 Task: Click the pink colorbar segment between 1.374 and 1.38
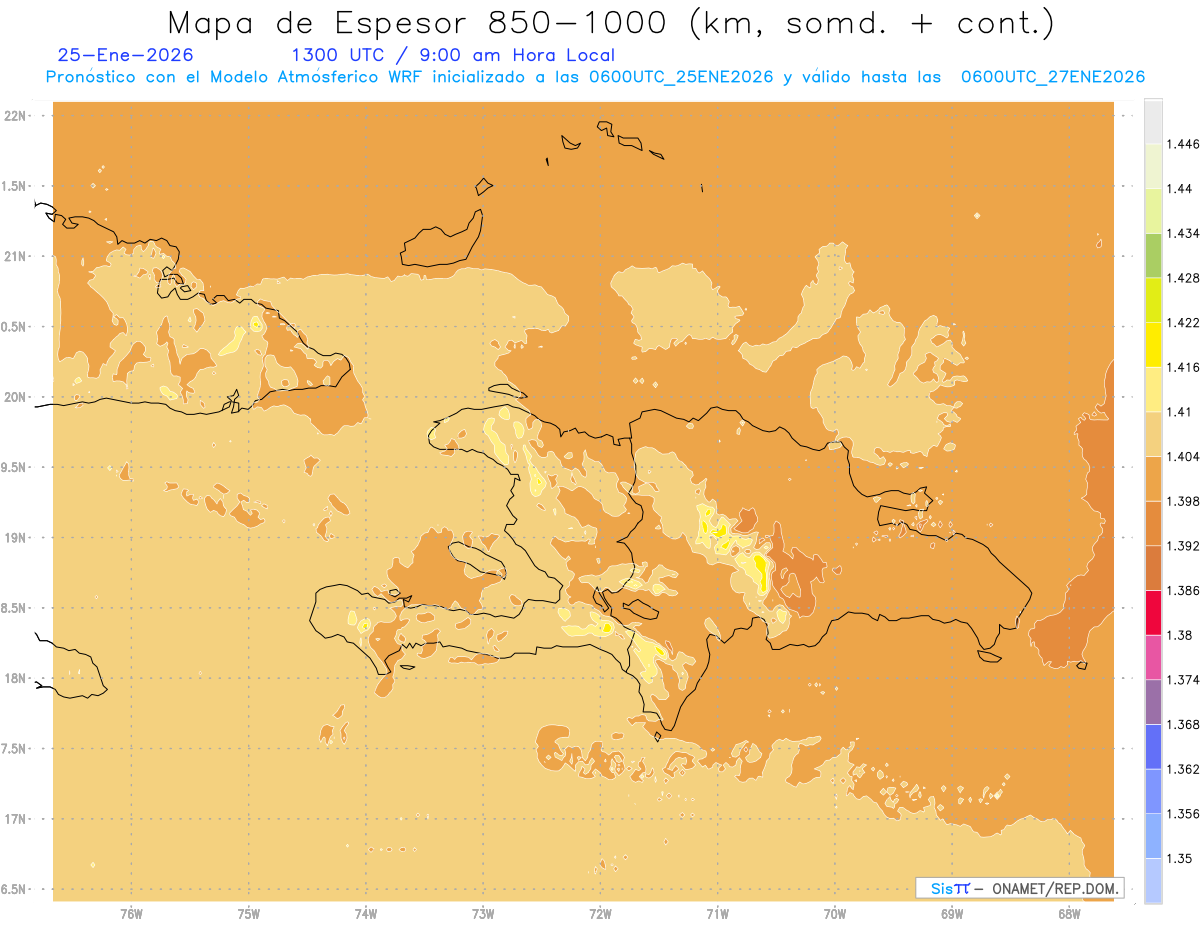[1153, 657]
